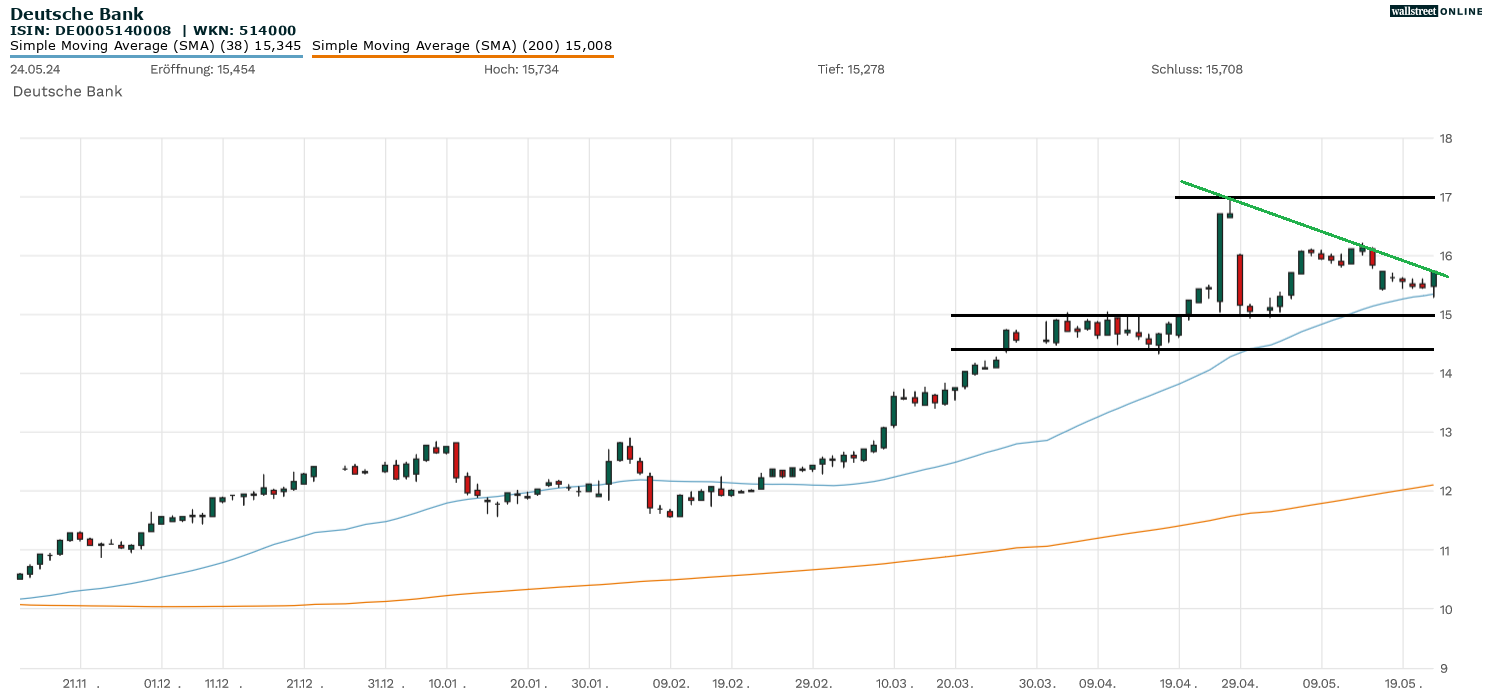Click y-axis label 16
Screen dimensions: 1490x689
pyautogui.click(x=1445, y=256)
